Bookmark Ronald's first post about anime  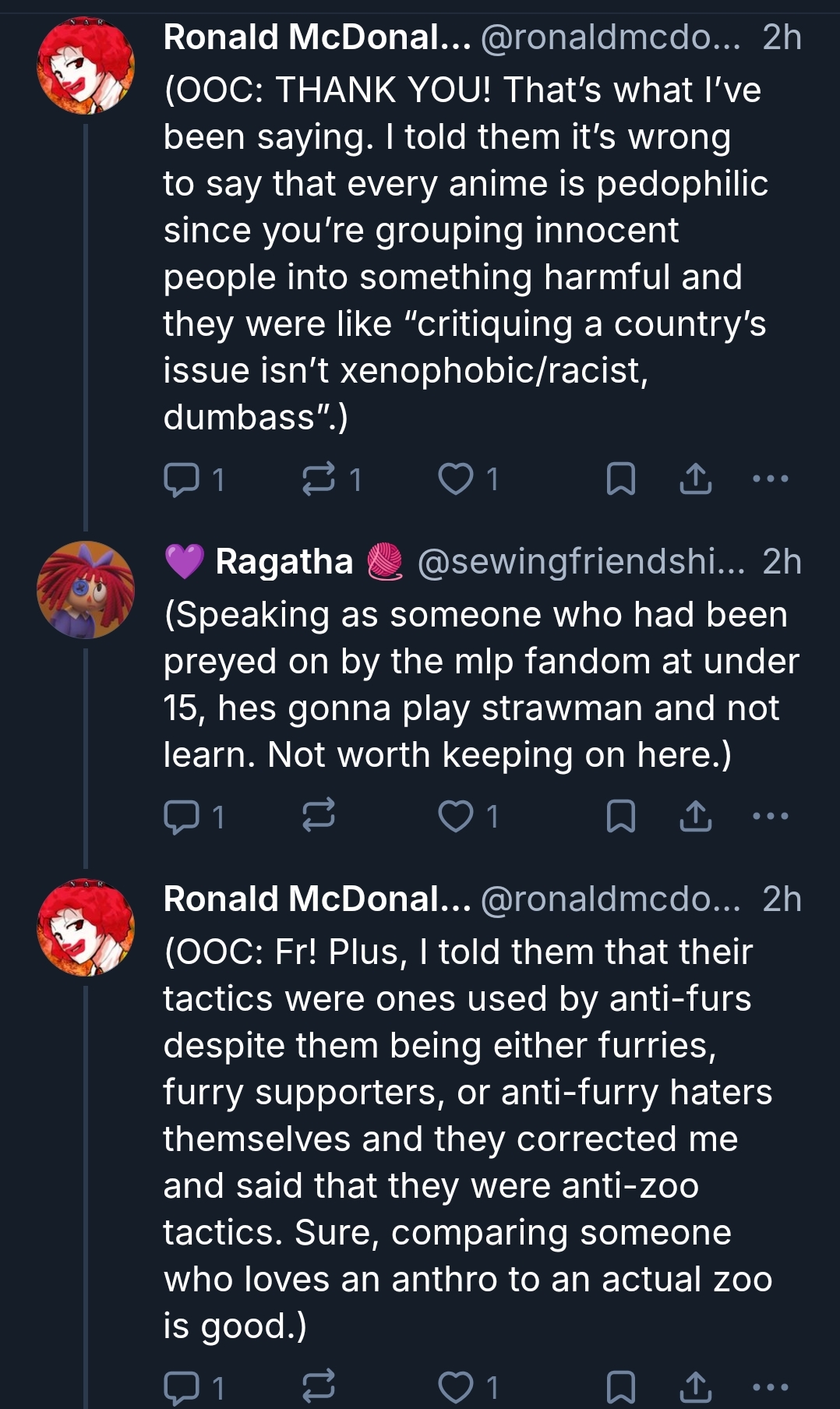click(x=620, y=479)
